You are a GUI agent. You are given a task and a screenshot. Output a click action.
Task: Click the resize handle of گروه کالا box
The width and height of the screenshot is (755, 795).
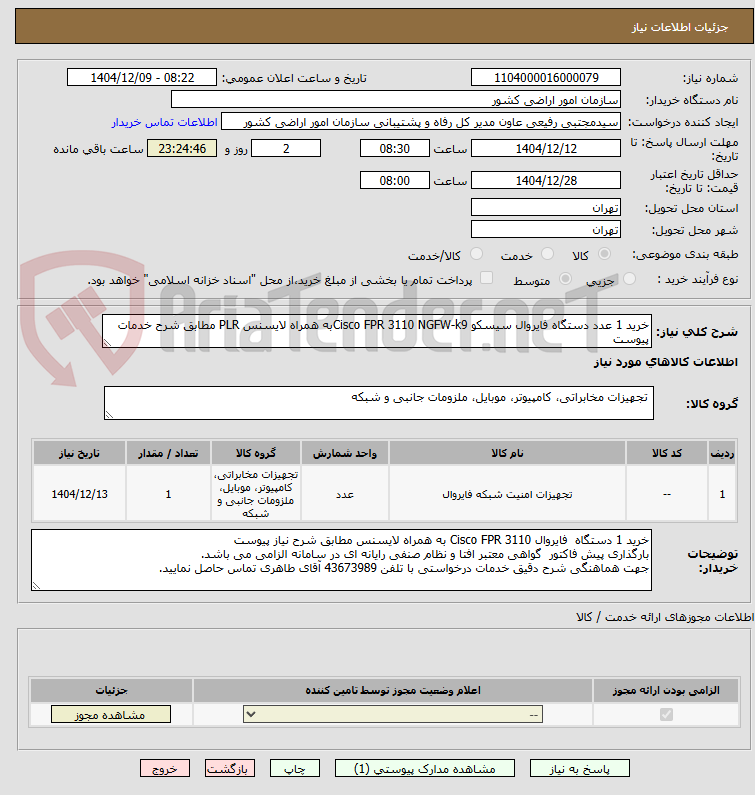pos(110,415)
